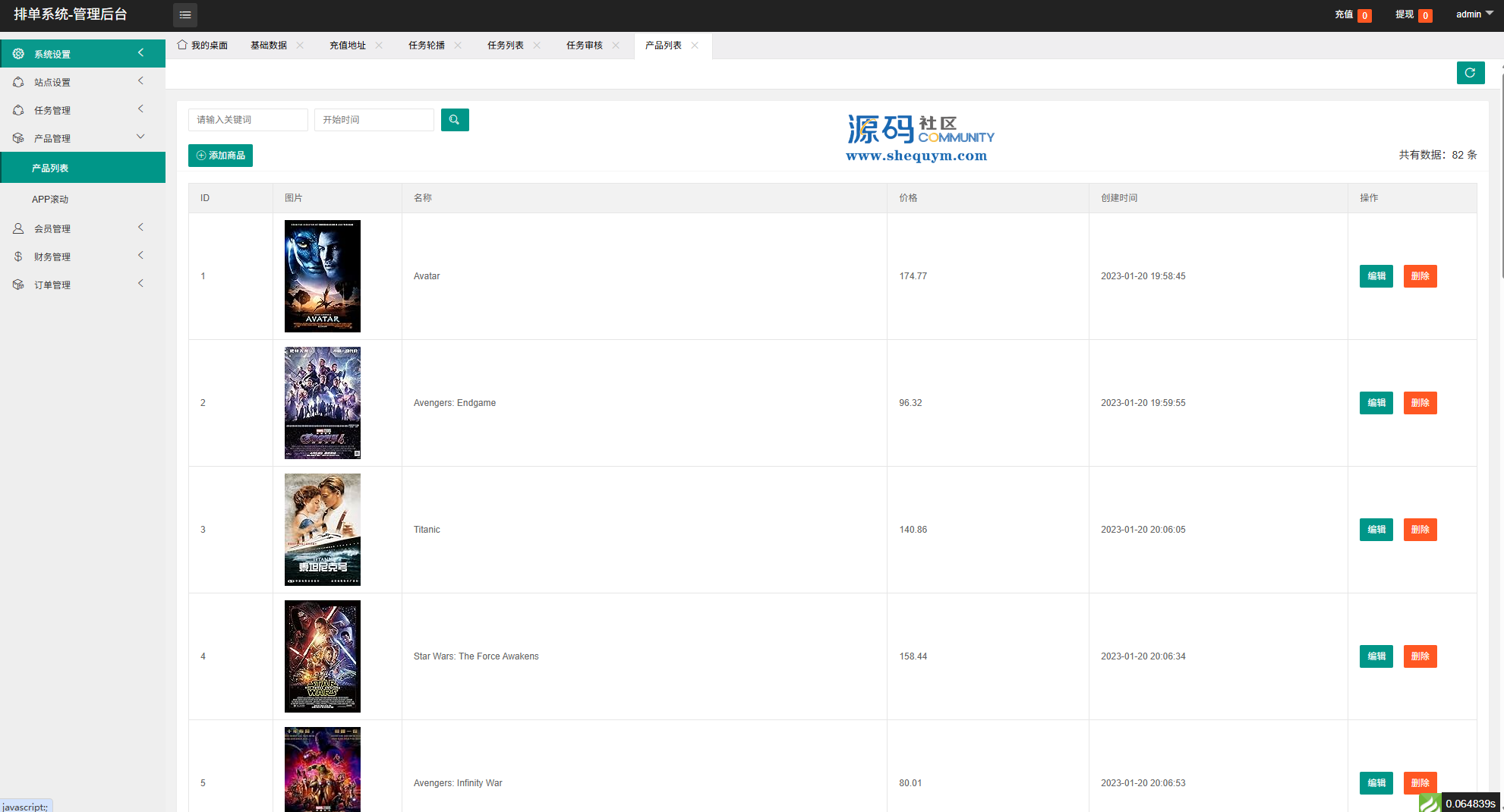
Task: Close the 任务审核 tab
Action: click(x=616, y=46)
